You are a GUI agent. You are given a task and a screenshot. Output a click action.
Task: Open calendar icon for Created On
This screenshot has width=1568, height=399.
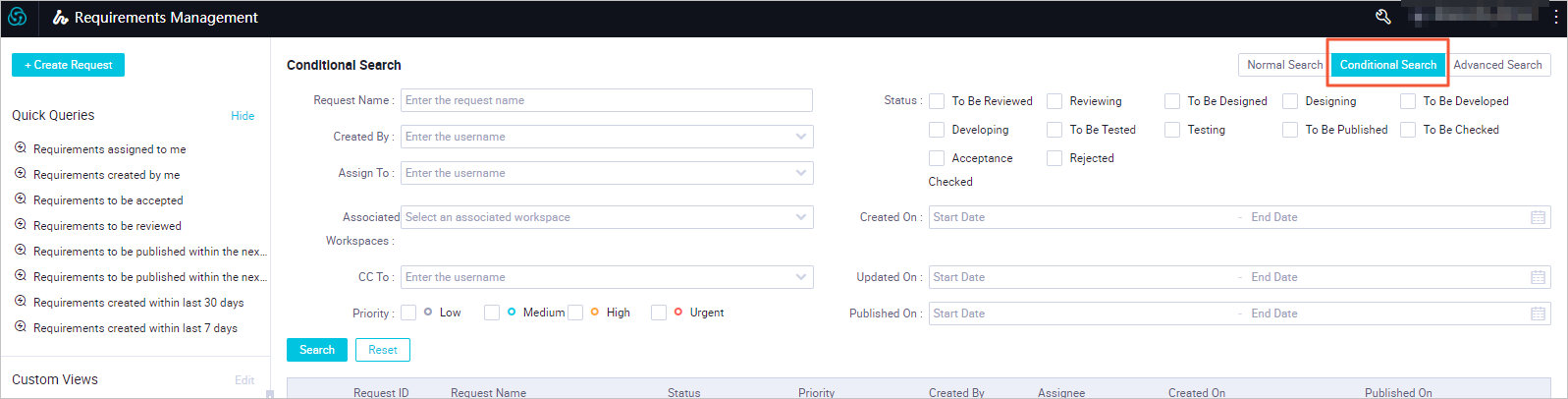pos(1538,217)
